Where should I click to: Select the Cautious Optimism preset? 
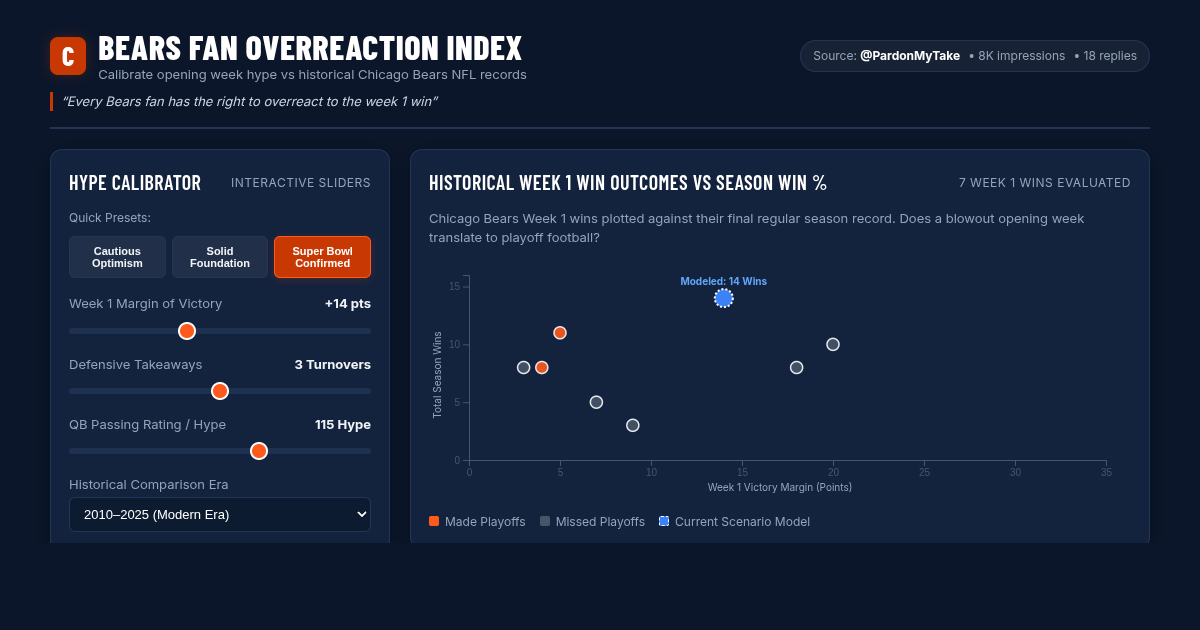[x=117, y=257]
